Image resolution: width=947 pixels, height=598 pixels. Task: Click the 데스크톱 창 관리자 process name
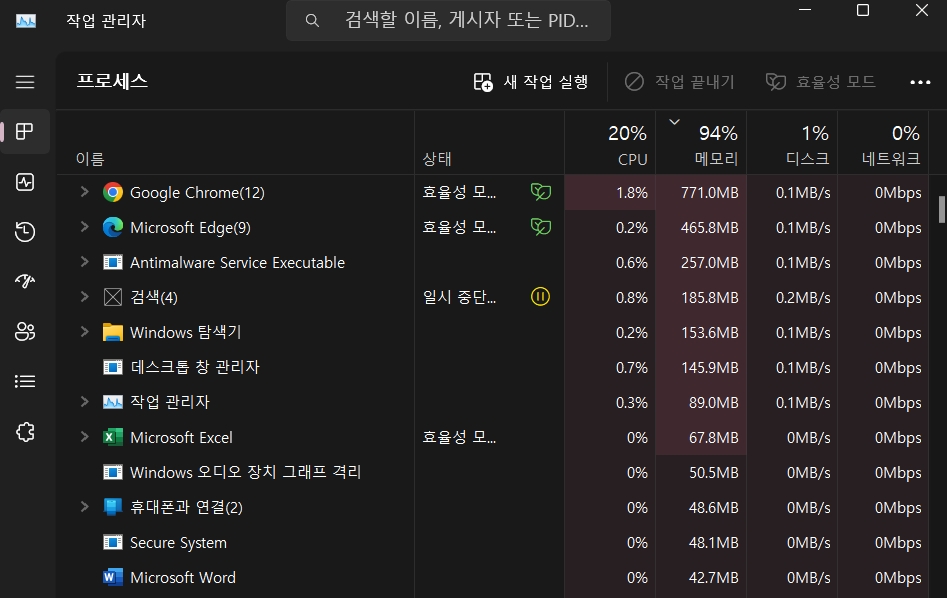[x=194, y=367]
